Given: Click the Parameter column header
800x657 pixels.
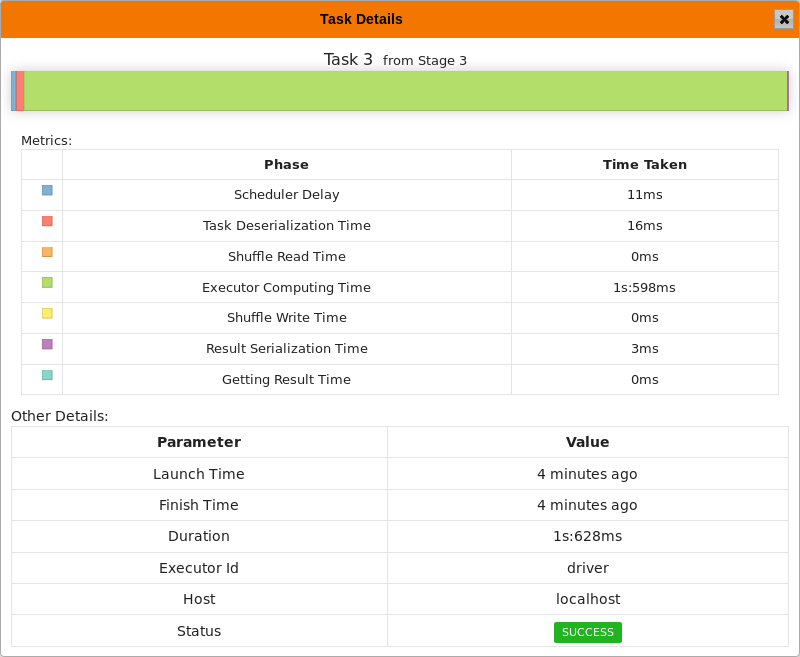Looking at the screenshot, I should (199, 442).
